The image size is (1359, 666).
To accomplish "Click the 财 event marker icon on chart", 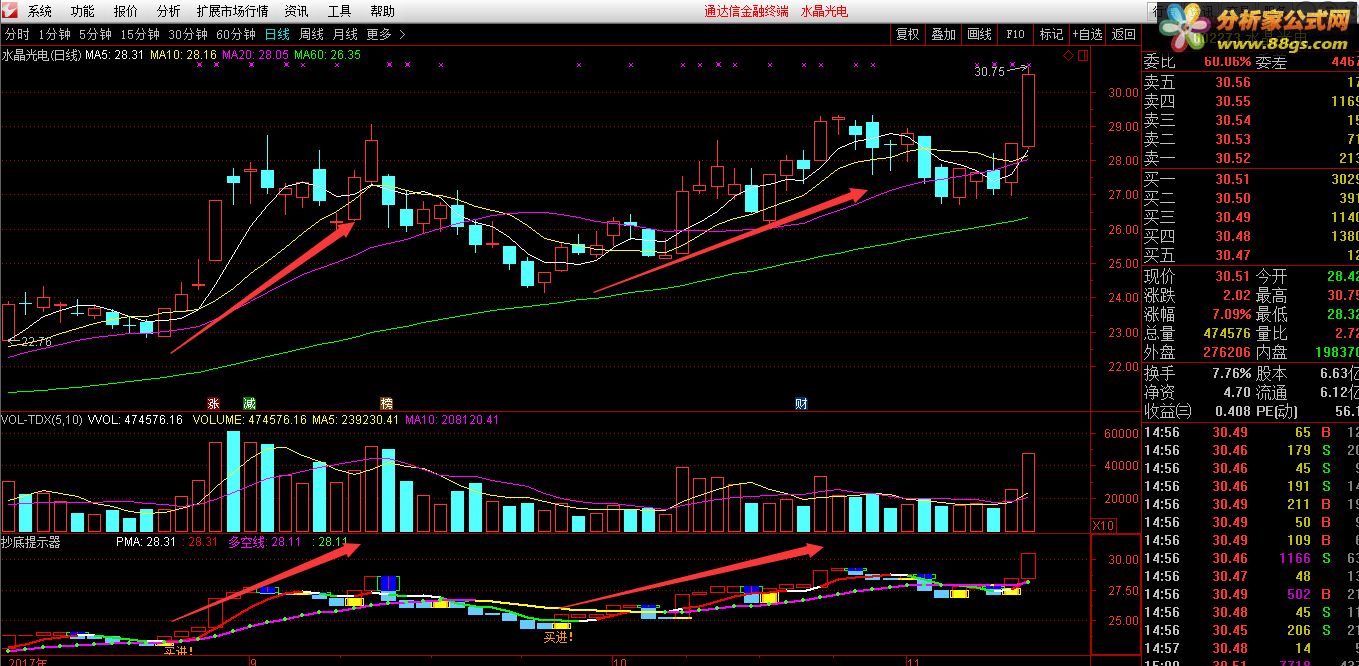I will pos(801,403).
